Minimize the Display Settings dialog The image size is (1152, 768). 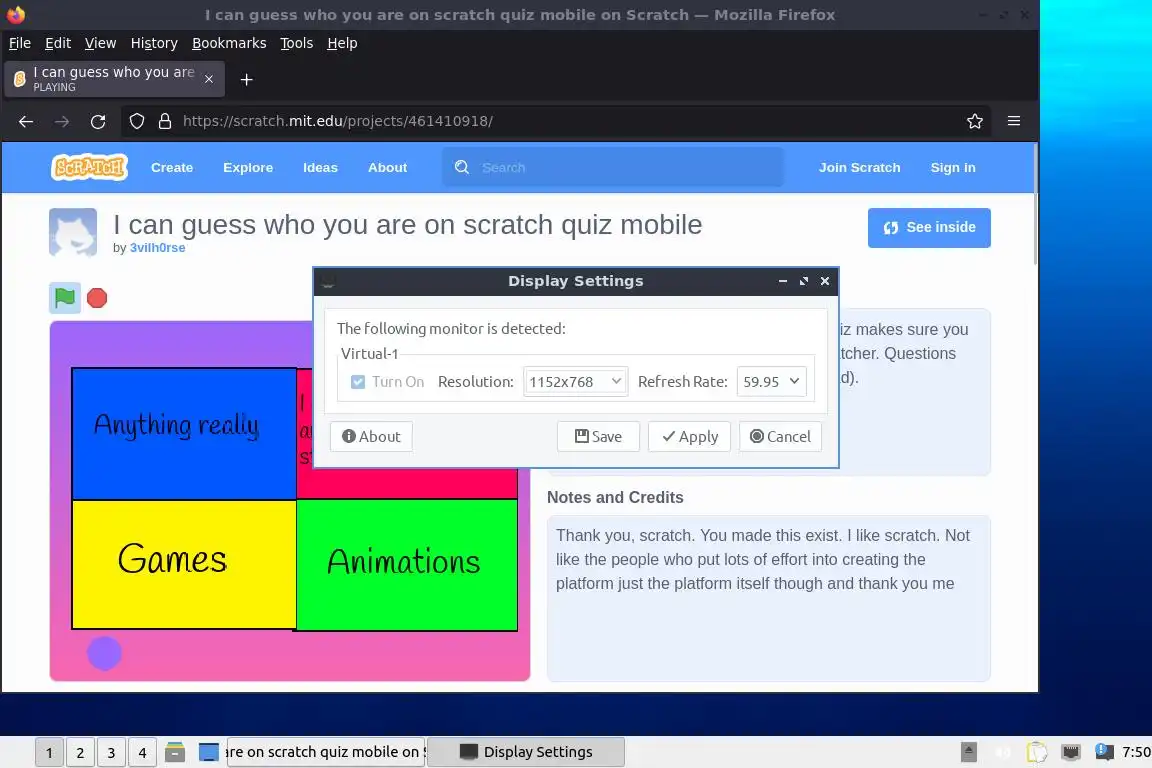click(782, 281)
